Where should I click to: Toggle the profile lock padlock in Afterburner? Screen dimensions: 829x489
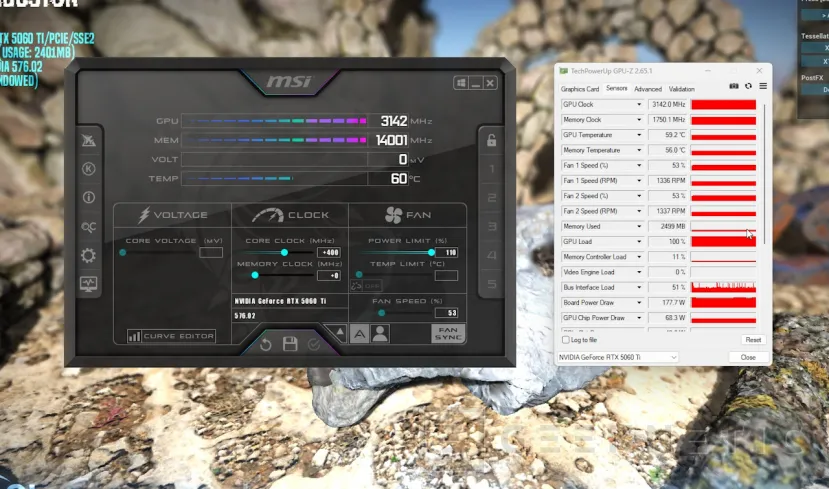point(491,140)
